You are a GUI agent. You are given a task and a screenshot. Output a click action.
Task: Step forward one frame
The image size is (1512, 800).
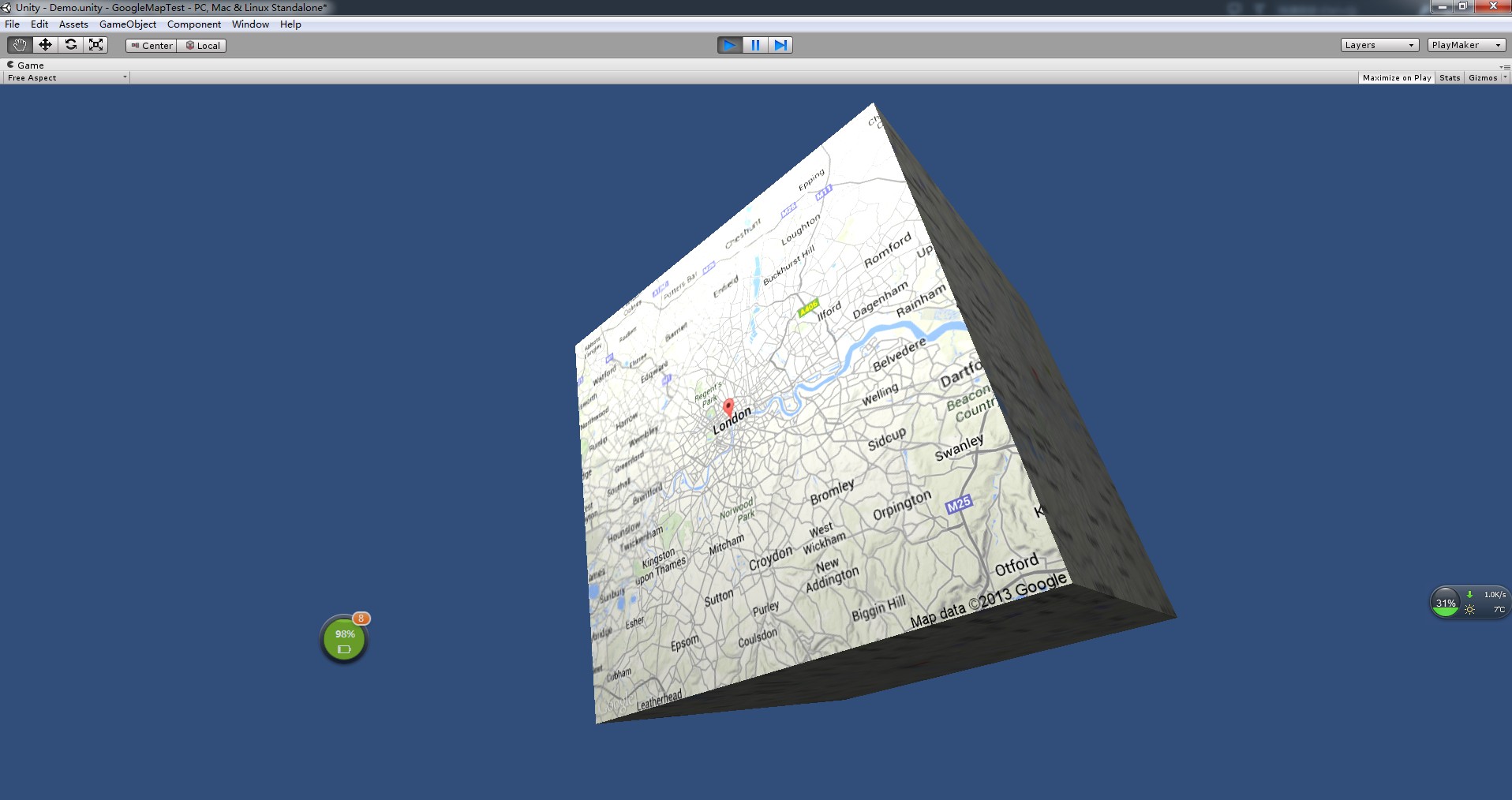click(x=780, y=45)
